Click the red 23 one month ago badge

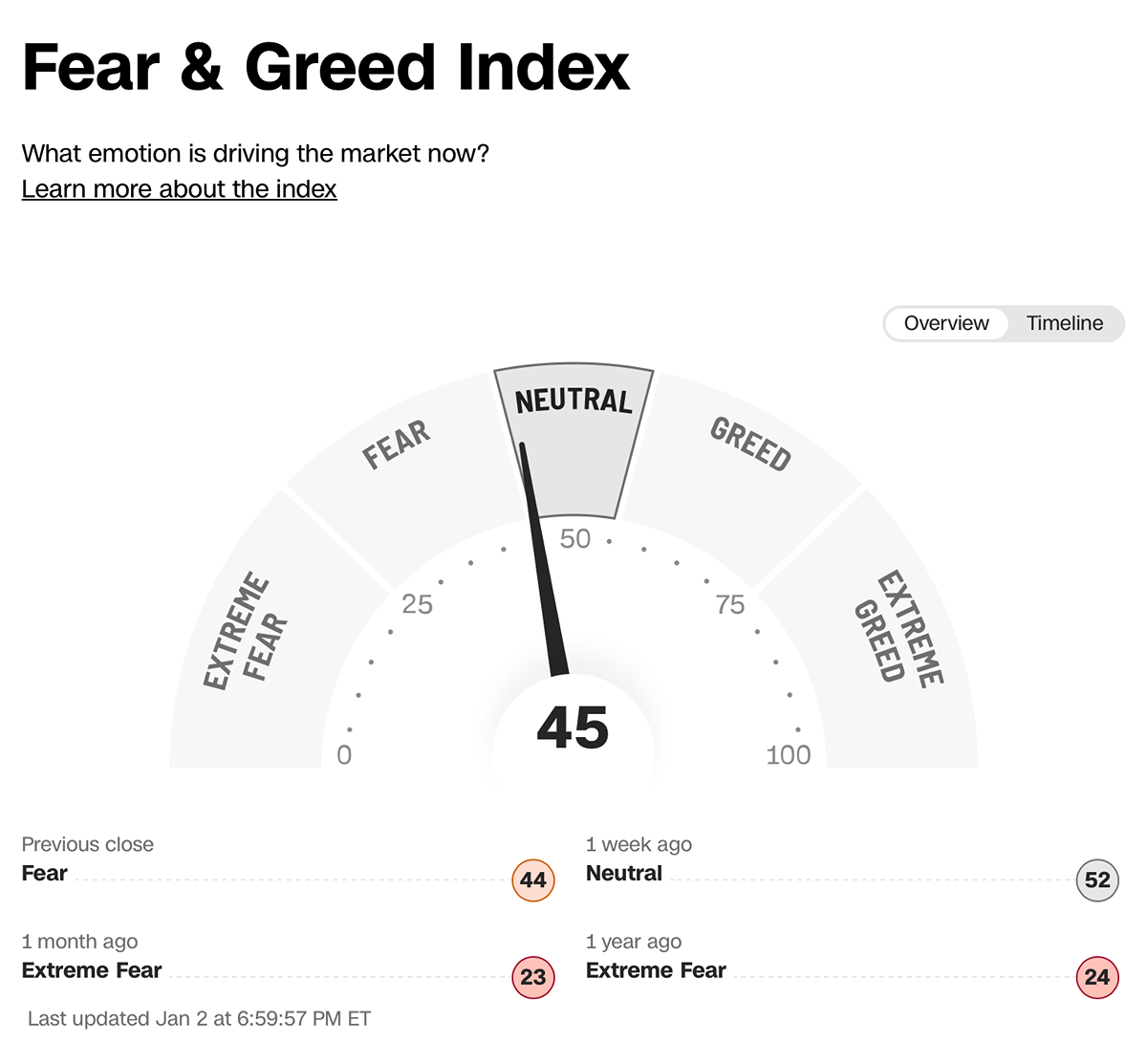pos(533,978)
